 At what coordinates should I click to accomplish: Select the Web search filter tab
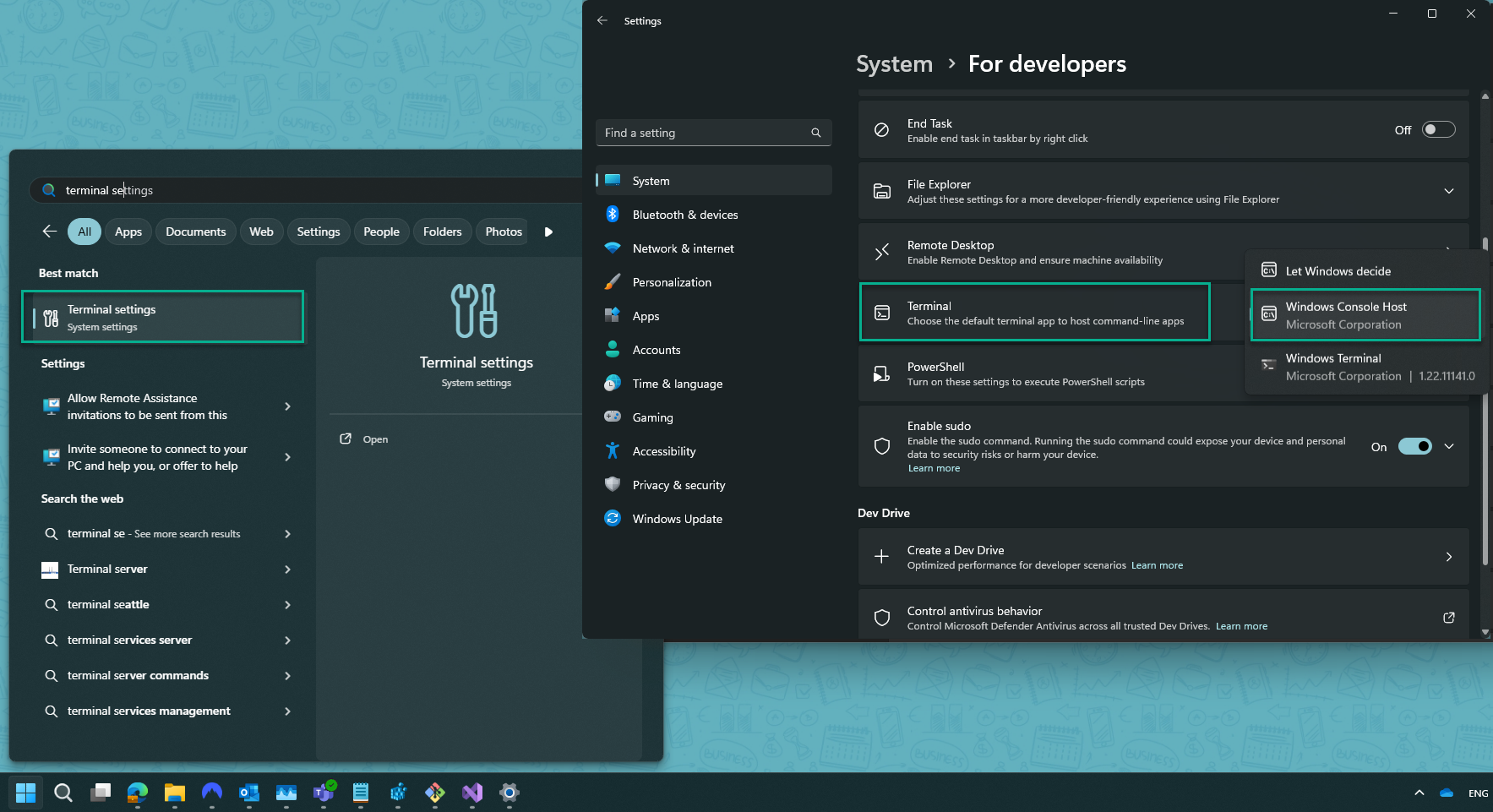point(261,232)
